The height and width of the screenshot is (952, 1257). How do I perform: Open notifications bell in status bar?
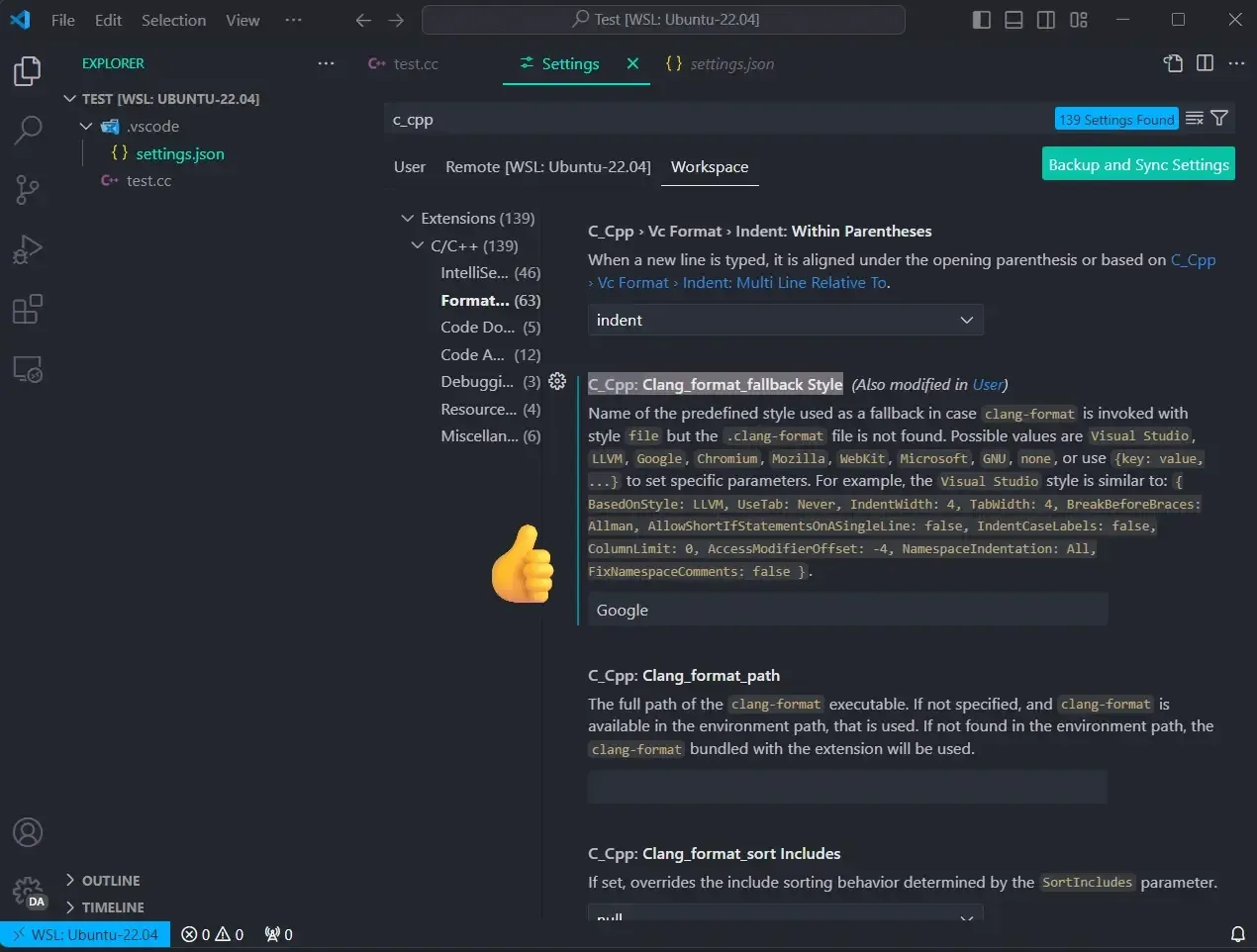tap(1237, 933)
